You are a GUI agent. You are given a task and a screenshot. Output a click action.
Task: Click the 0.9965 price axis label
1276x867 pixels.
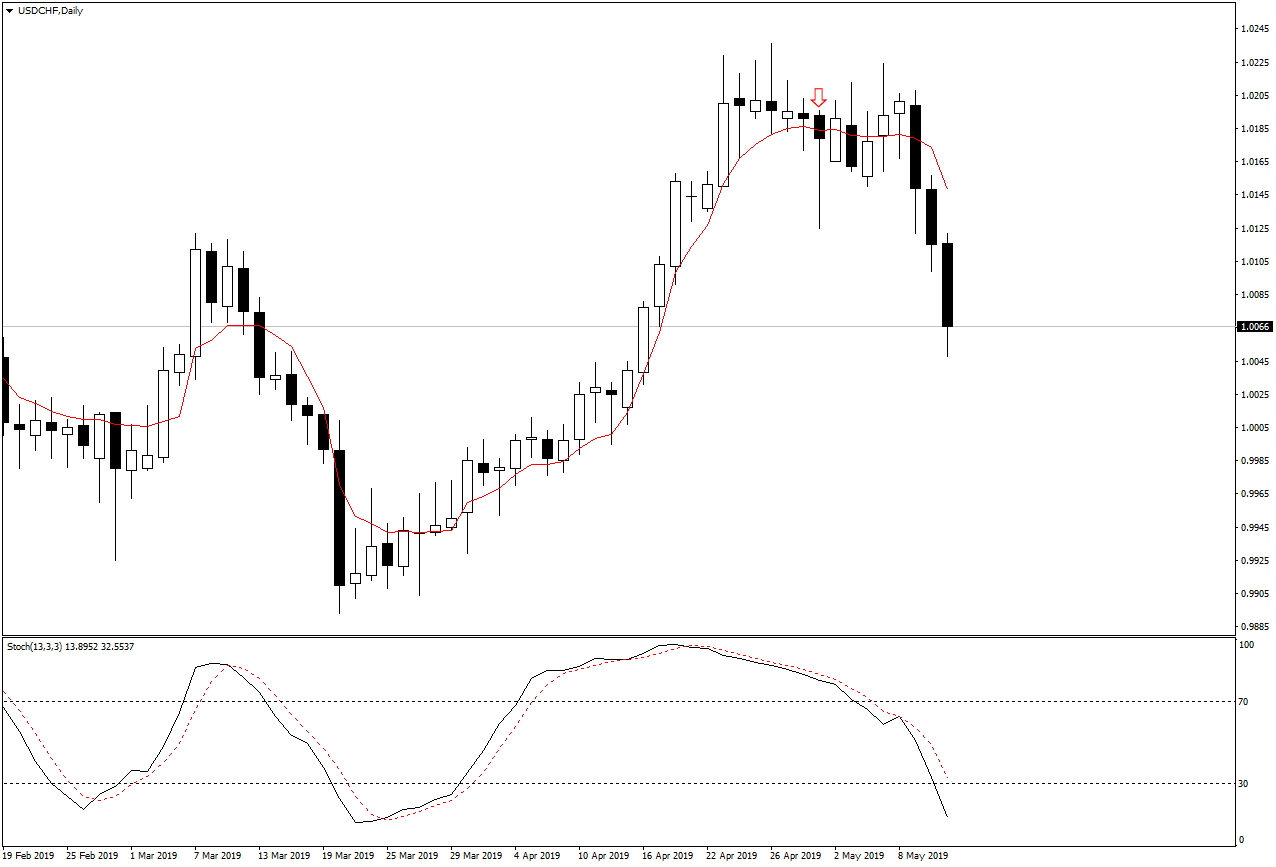1255,494
